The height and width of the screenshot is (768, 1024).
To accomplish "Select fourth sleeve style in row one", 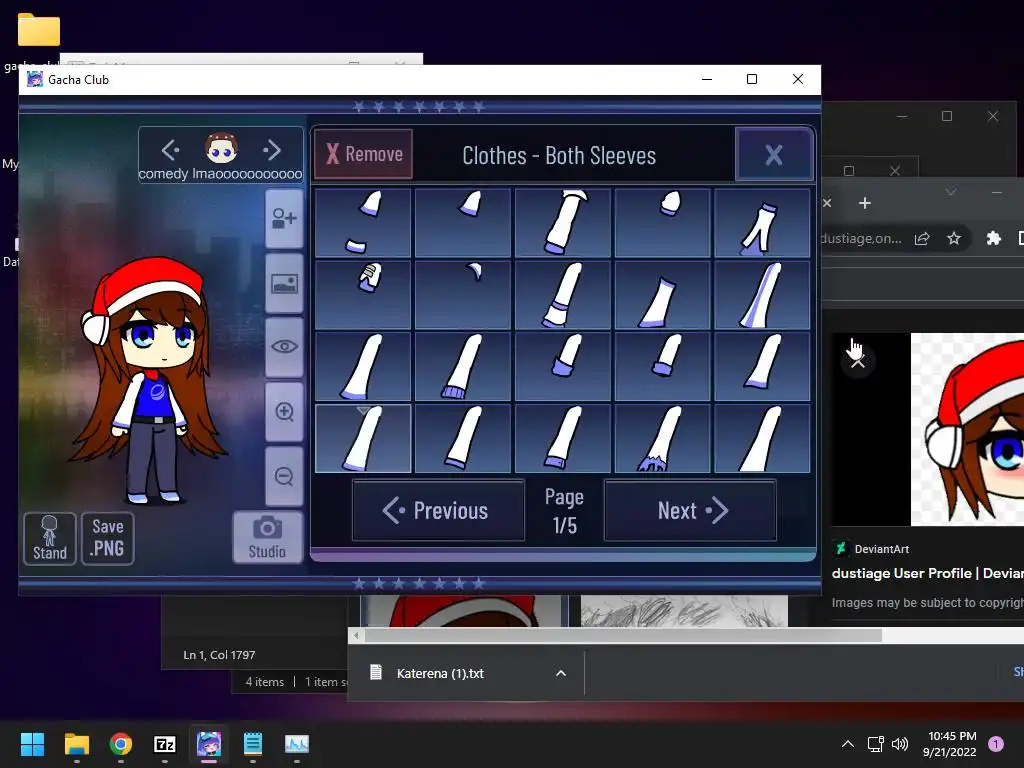I will 663,223.
